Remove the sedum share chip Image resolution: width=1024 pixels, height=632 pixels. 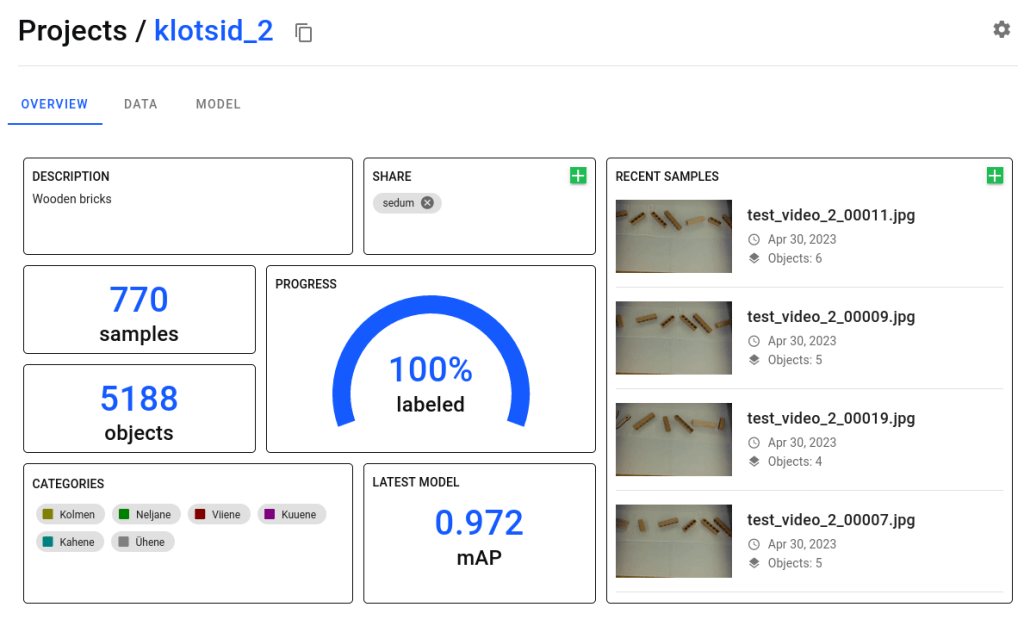point(427,203)
